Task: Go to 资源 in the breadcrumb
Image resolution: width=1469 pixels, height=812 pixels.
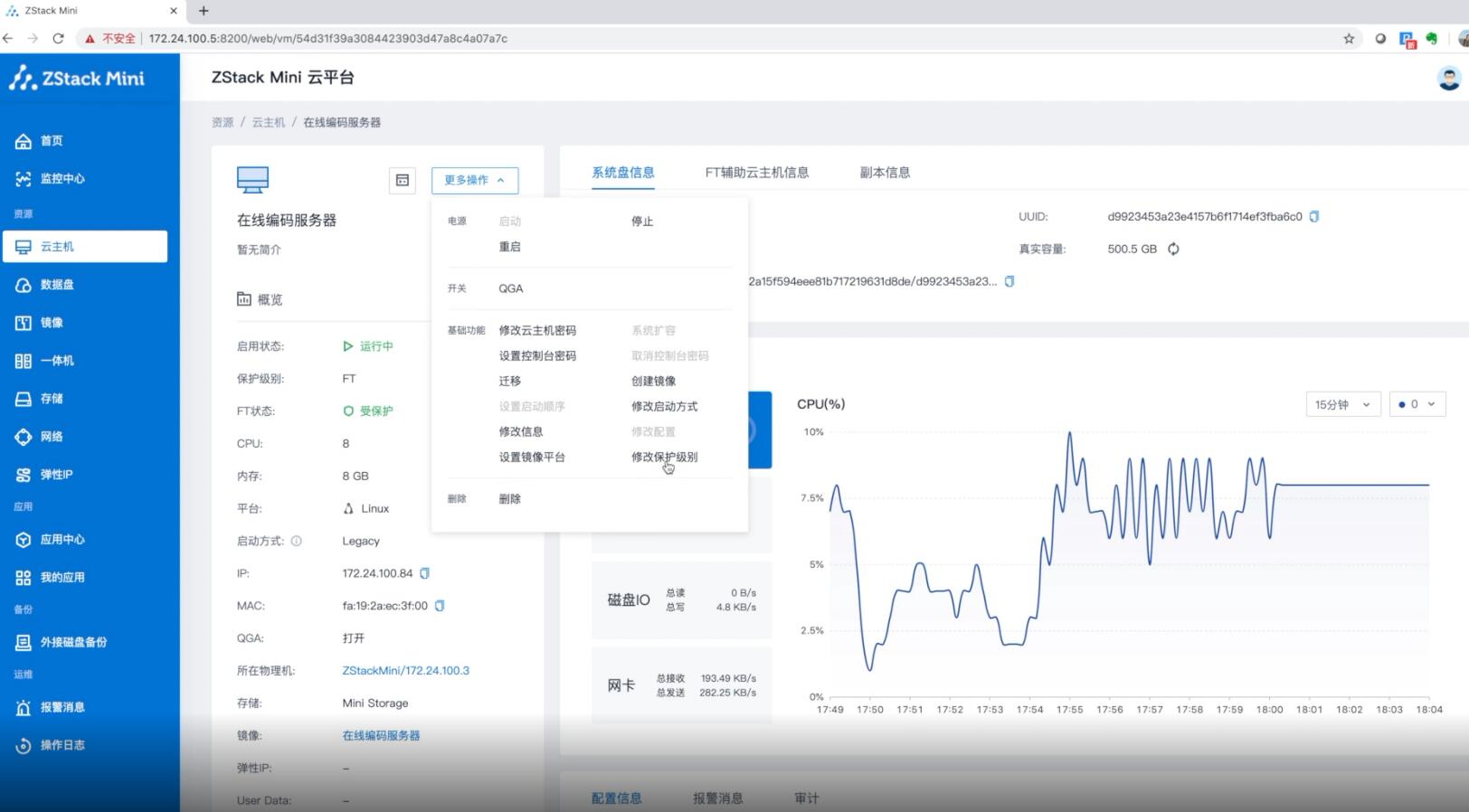Action: tap(223, 122)
